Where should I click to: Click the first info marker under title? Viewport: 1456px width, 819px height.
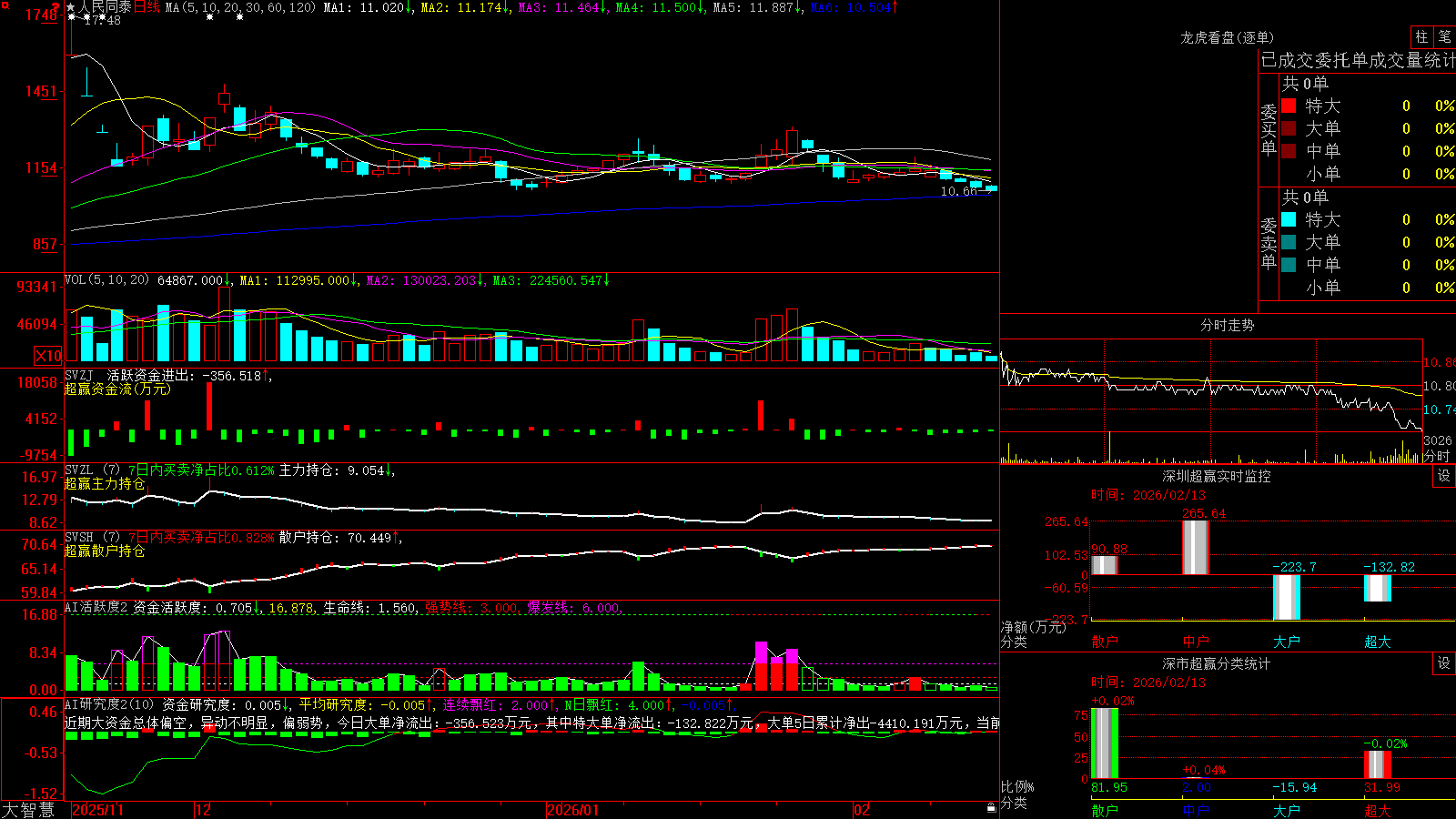coord(73,17)
